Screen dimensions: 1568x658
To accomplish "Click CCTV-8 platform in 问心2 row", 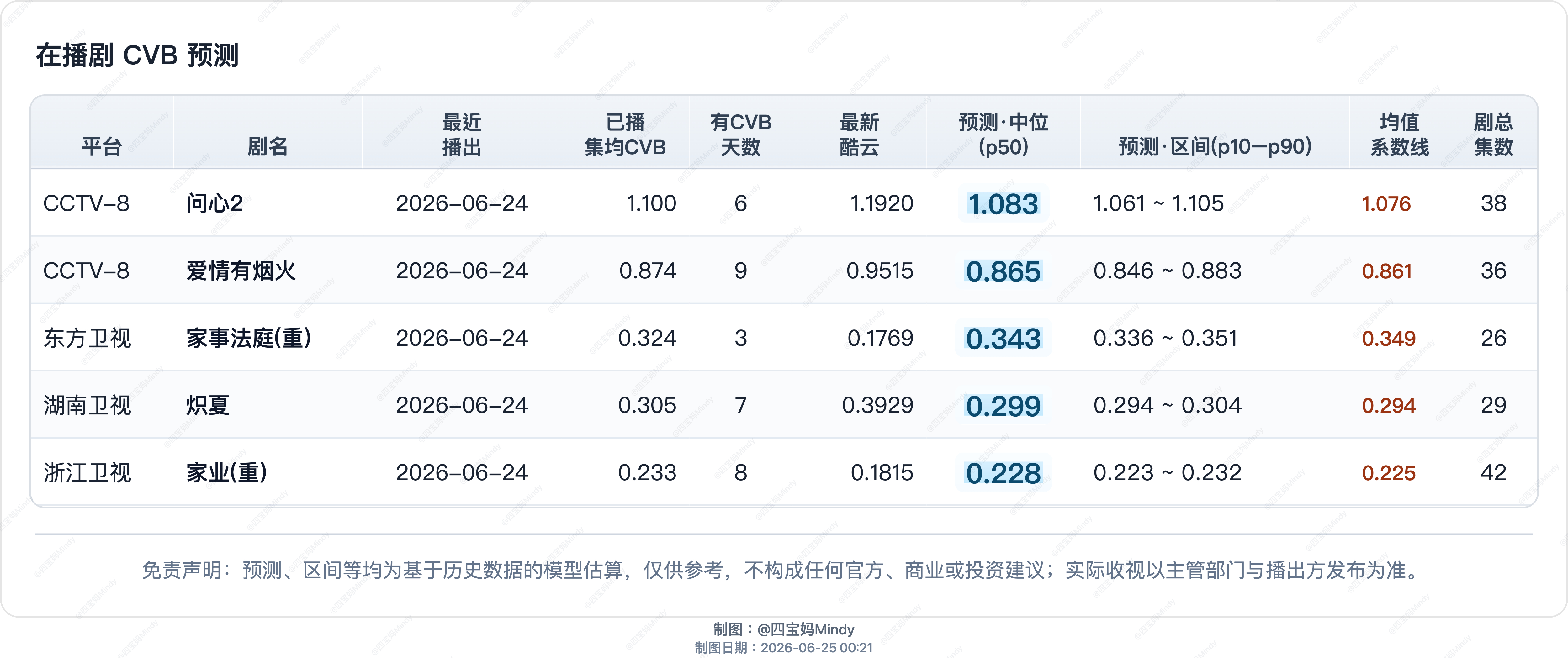I will (87, 203).
